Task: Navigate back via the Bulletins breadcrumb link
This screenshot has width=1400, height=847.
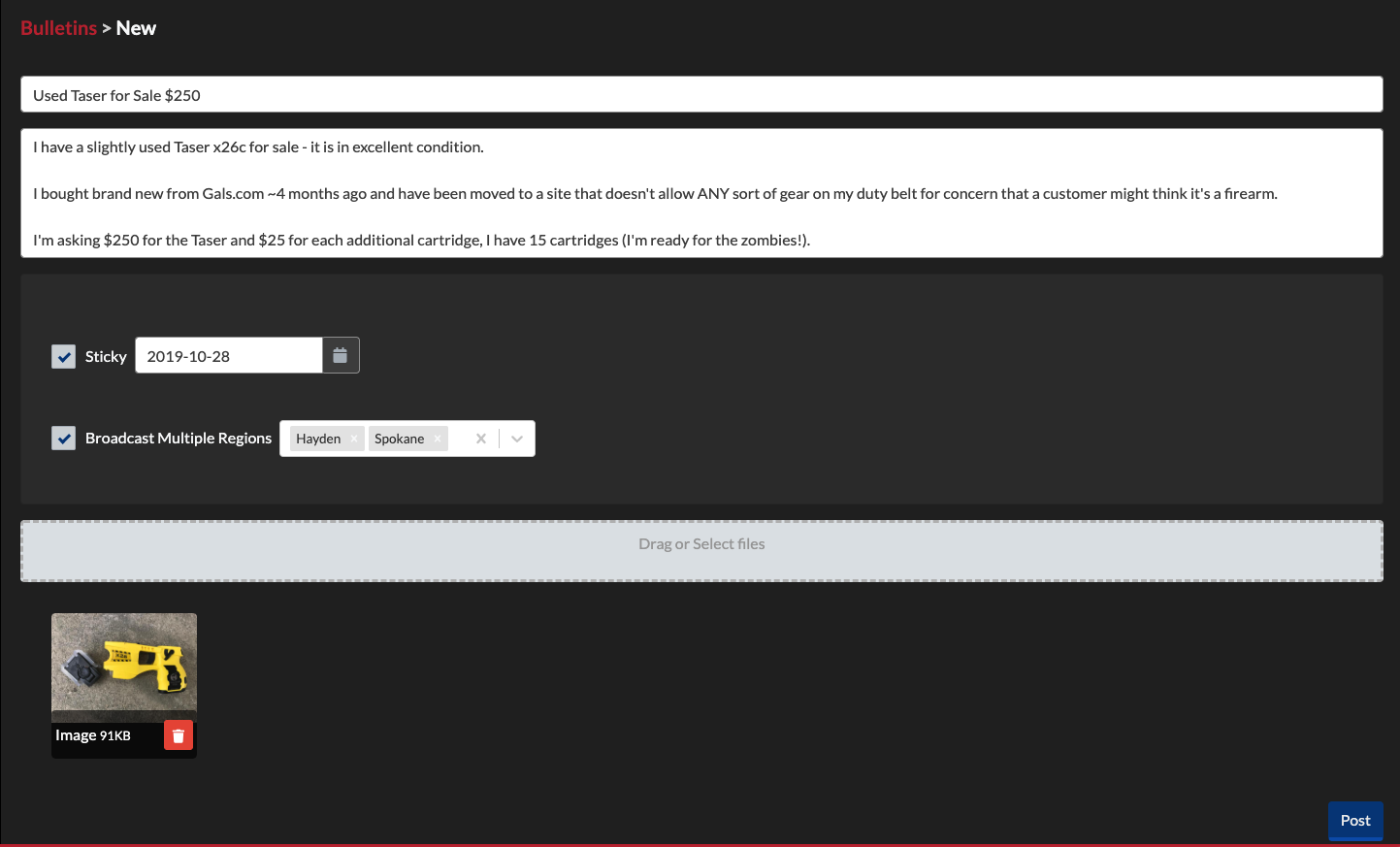Action: [58, 27]
